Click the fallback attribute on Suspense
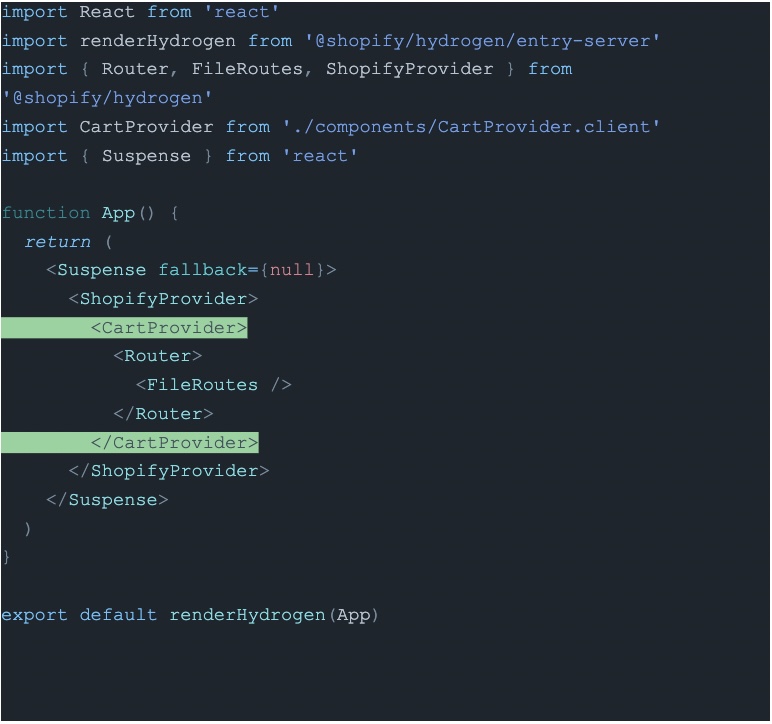The width and height of the screenshot is (772, 724). [203, 270]
